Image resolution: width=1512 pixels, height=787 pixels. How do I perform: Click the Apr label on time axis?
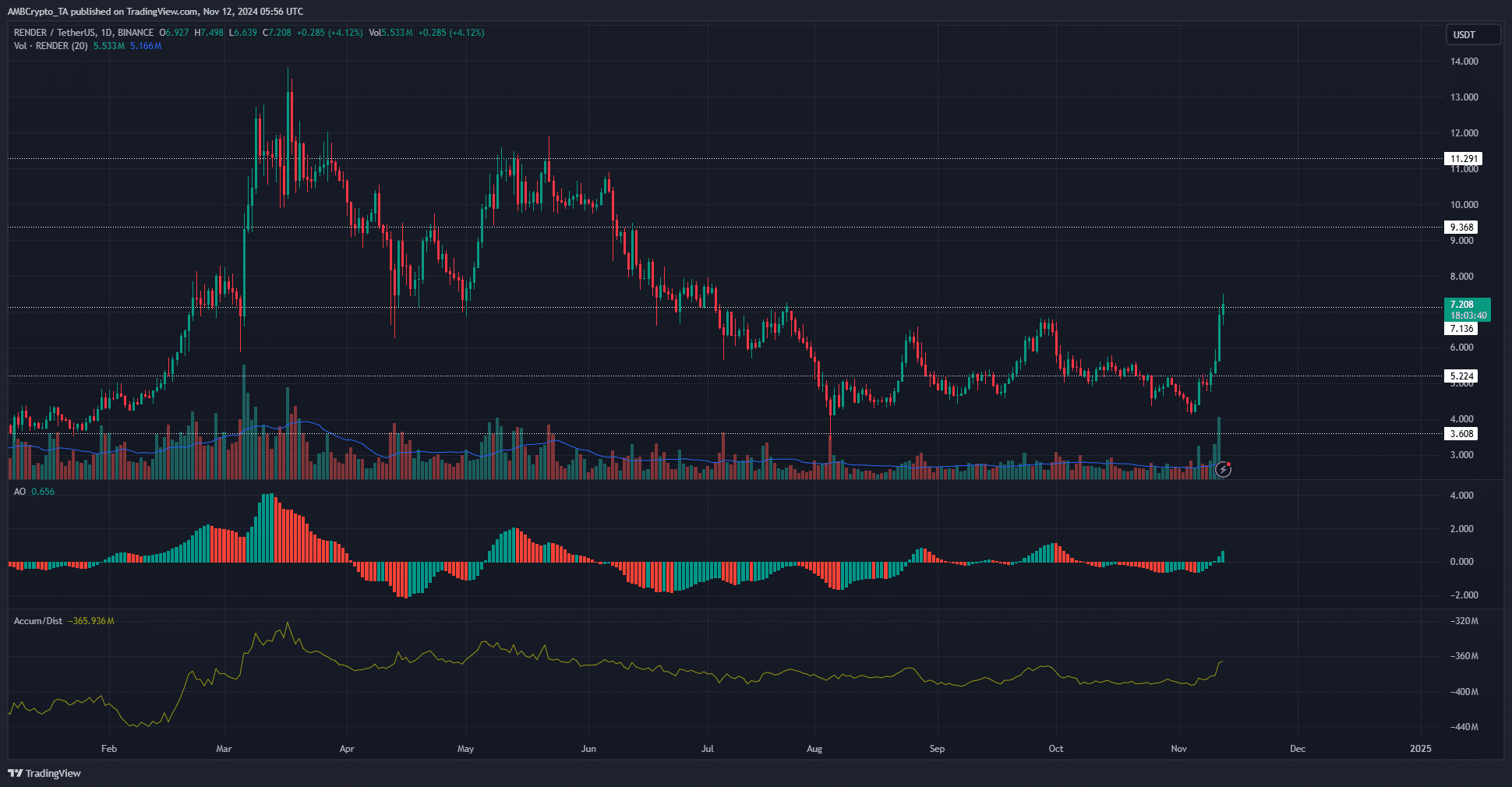tap(347, 749)
